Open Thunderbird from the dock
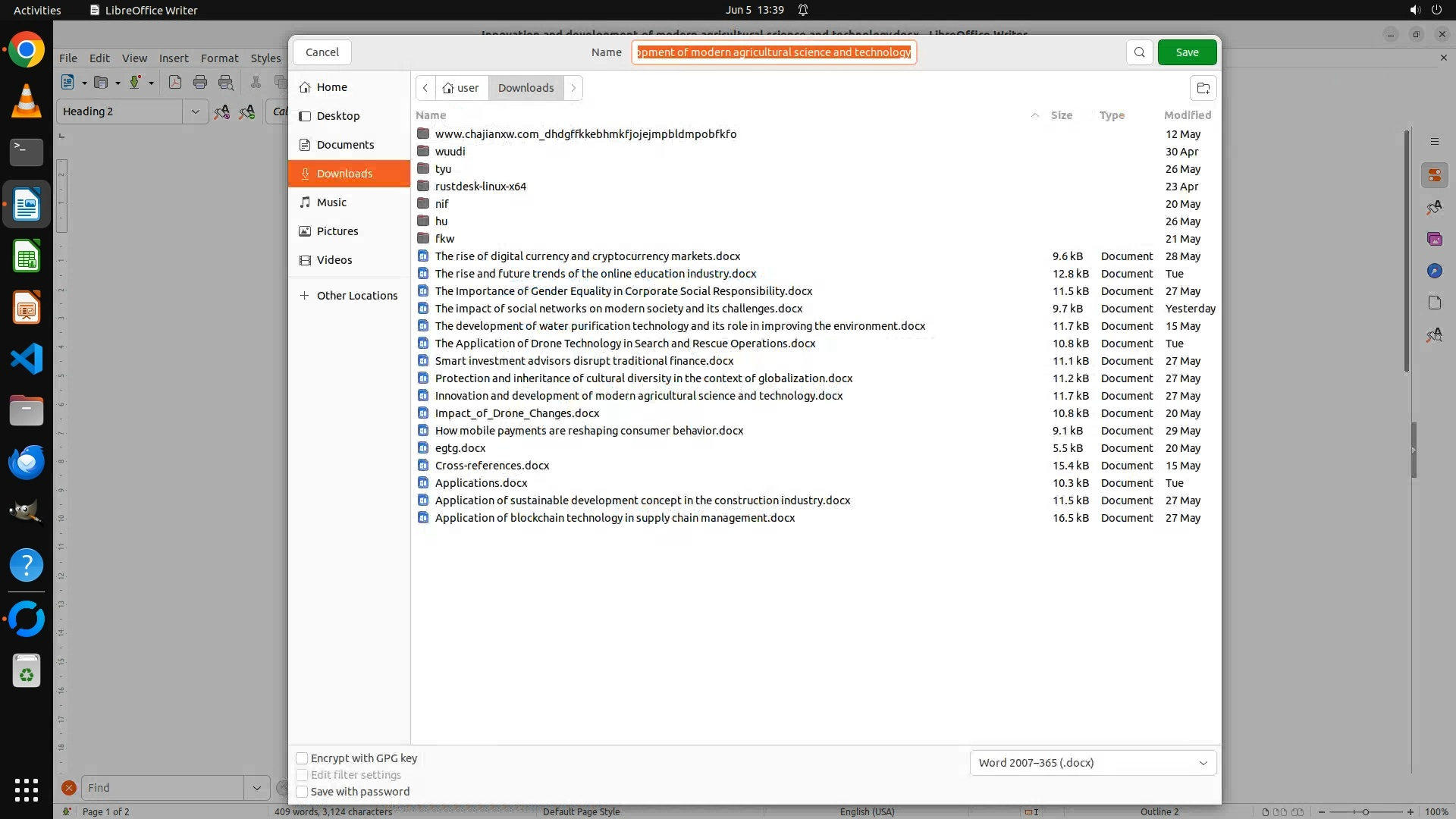This screenshot has width=1456, height=819. 27,462
